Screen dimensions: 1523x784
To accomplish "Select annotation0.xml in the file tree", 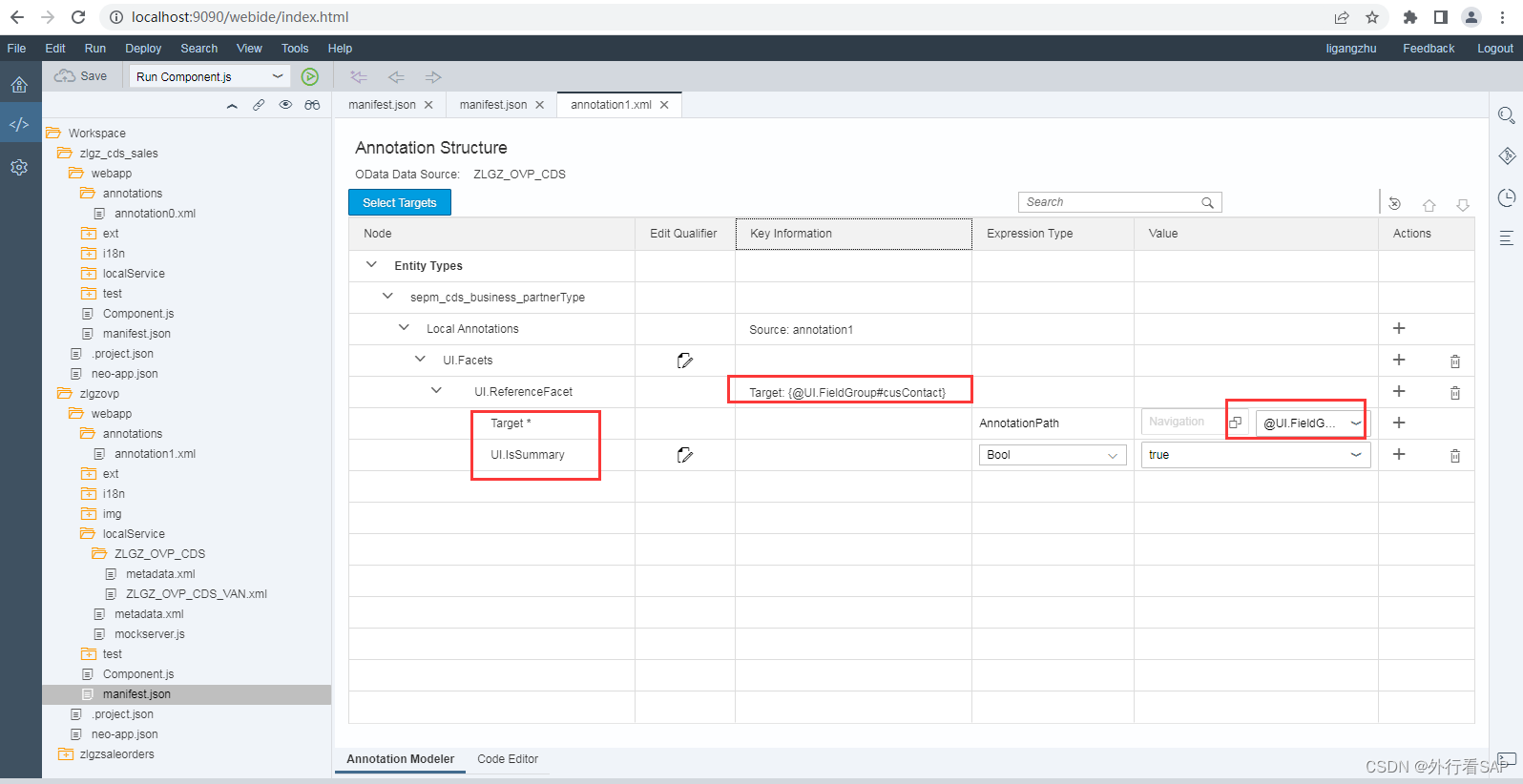I will (x=155, y=214).
